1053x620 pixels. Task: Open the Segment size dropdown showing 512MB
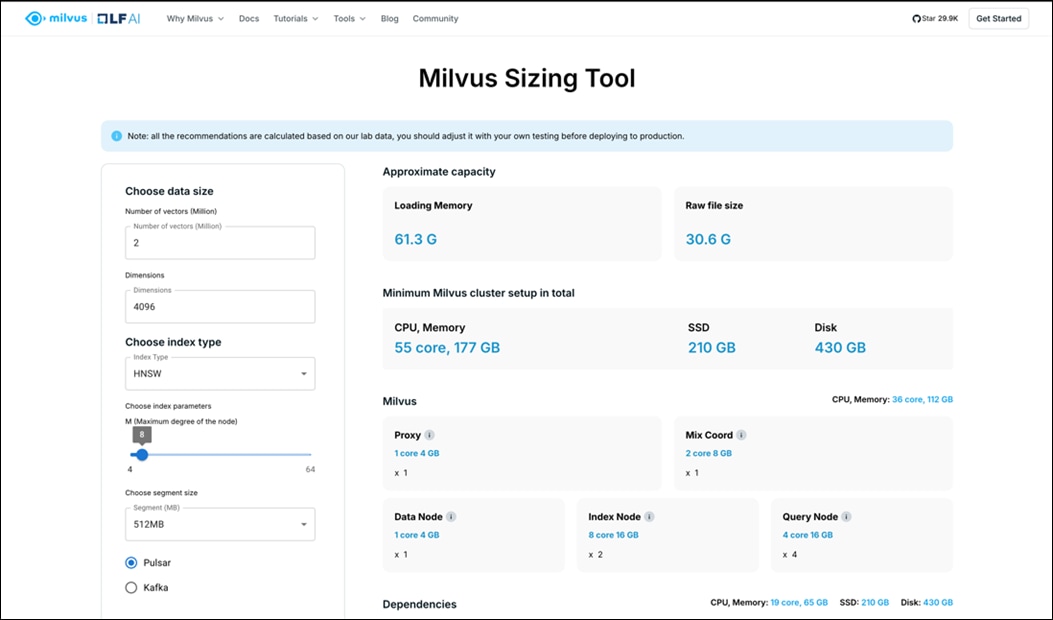[x=219, y=524]
